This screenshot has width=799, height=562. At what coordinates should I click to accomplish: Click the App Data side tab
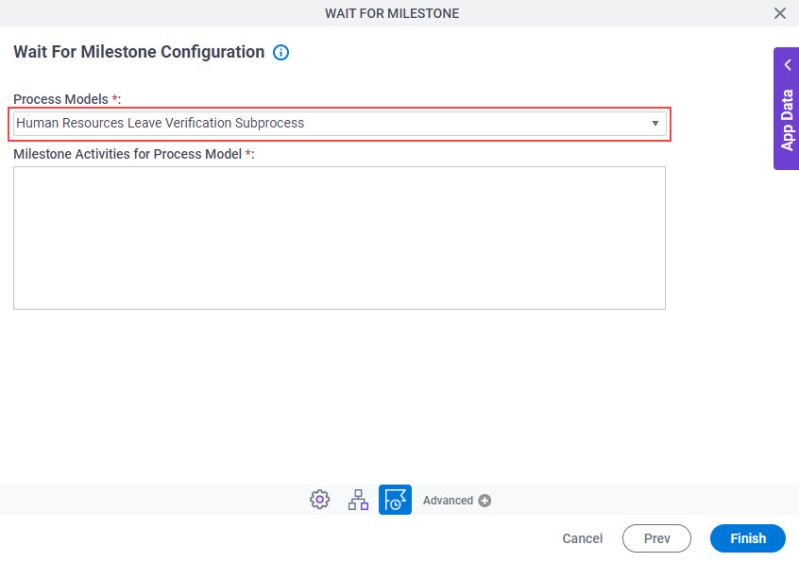pos(786,109)
